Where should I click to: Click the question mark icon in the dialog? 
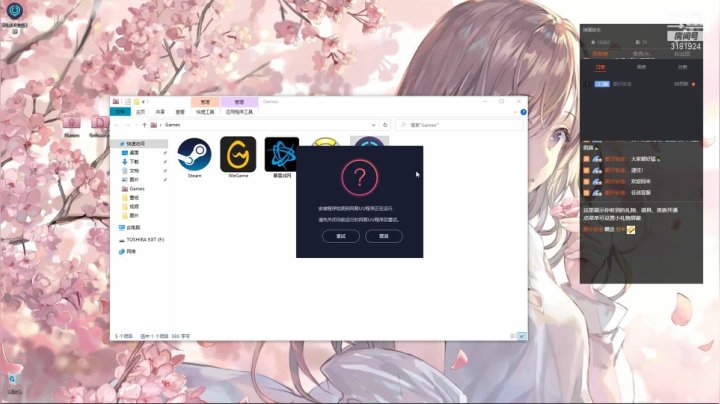pyautogui.click(x=360, y=177)
